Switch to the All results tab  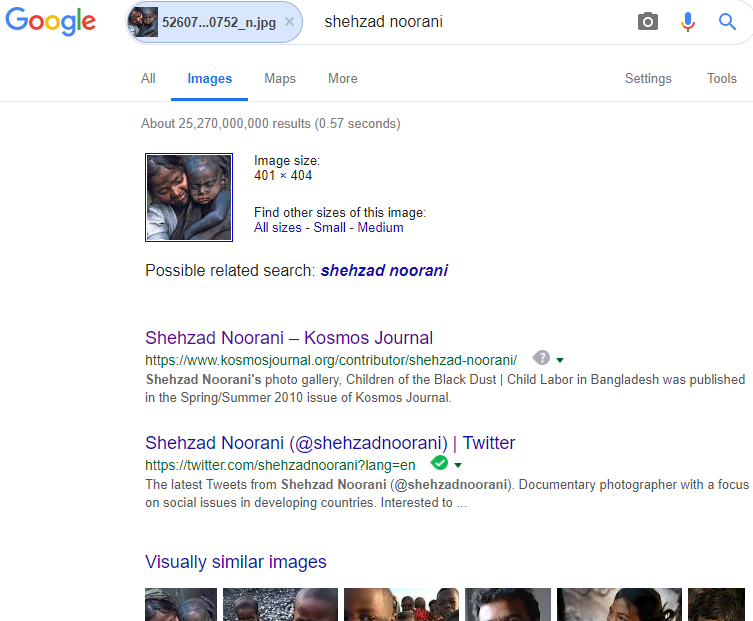(x=148, y=78)
